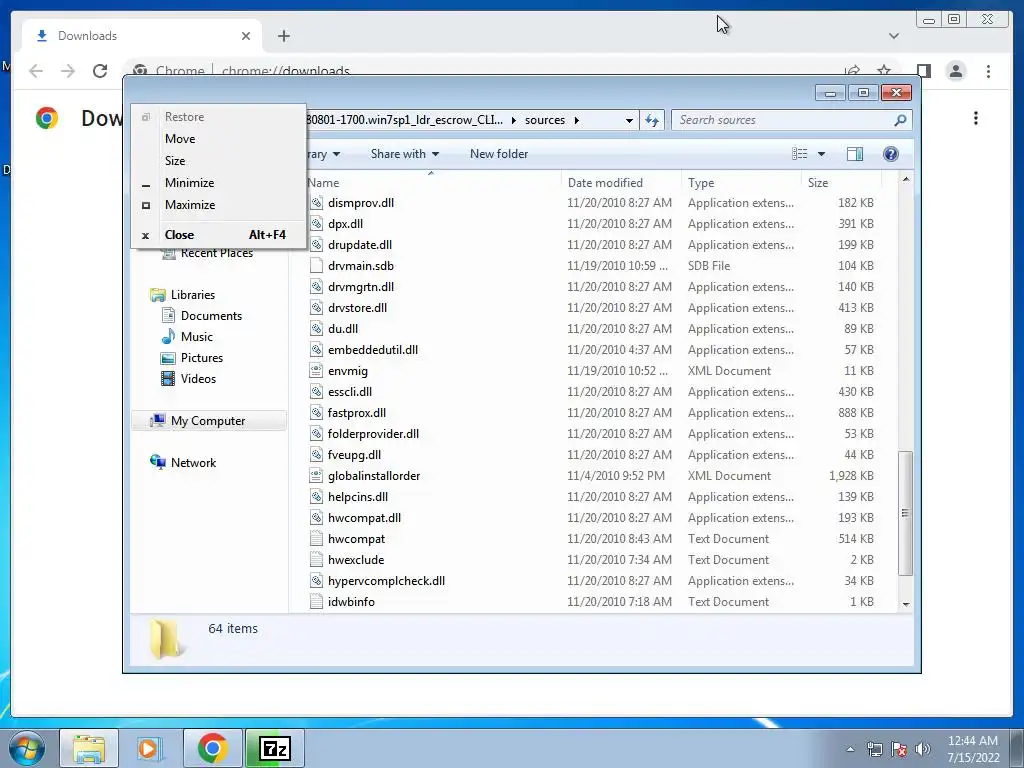1024x768 pixels.
Task: Select hypervcomplcheck.dll file
Action: [x=387, y=581]
